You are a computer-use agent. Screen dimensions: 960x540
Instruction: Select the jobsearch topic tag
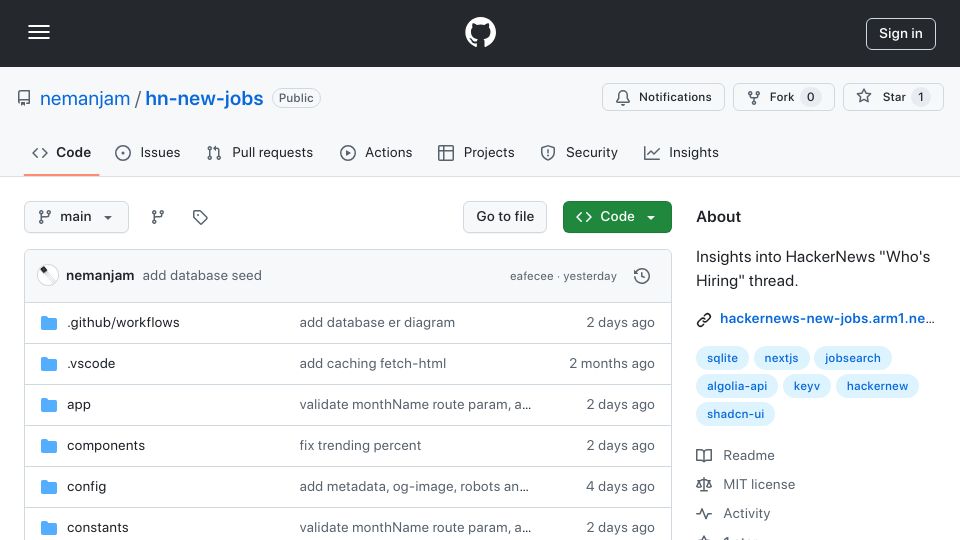(x=852, y=358)
